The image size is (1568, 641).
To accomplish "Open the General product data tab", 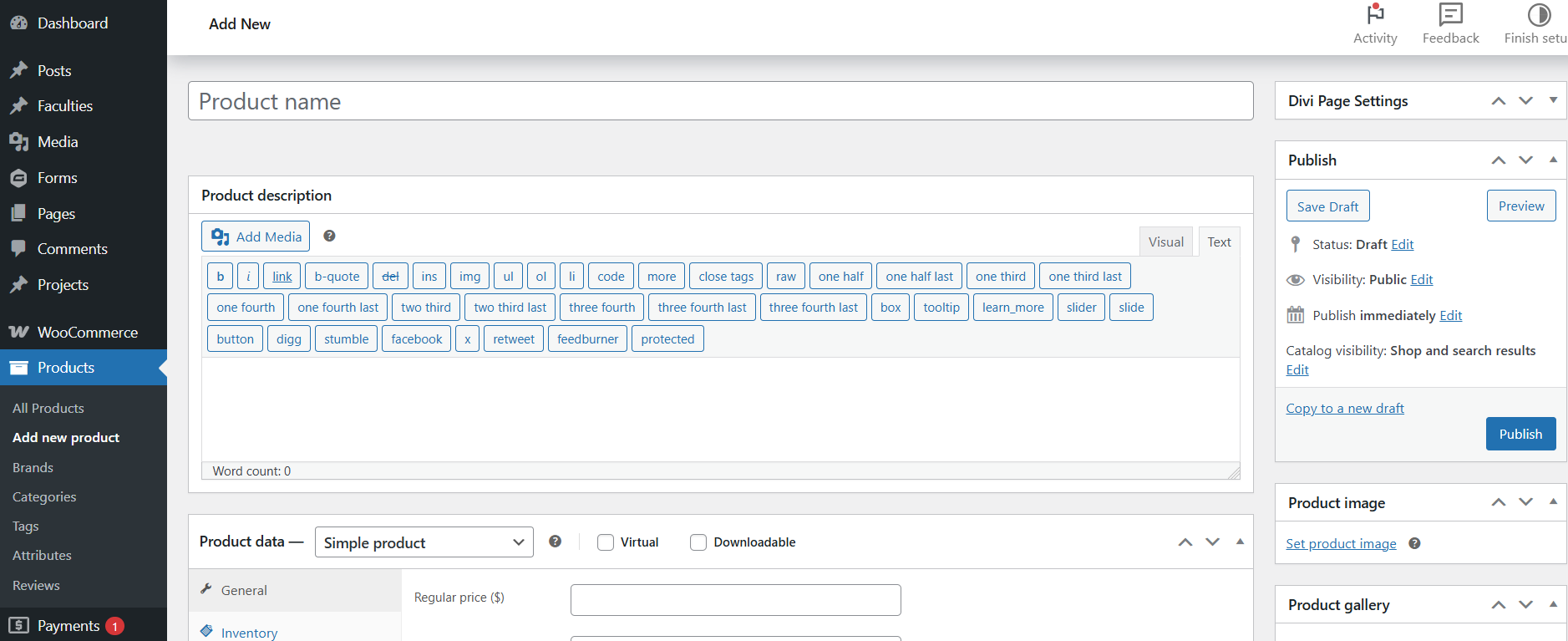I will (x=296, y=590).
